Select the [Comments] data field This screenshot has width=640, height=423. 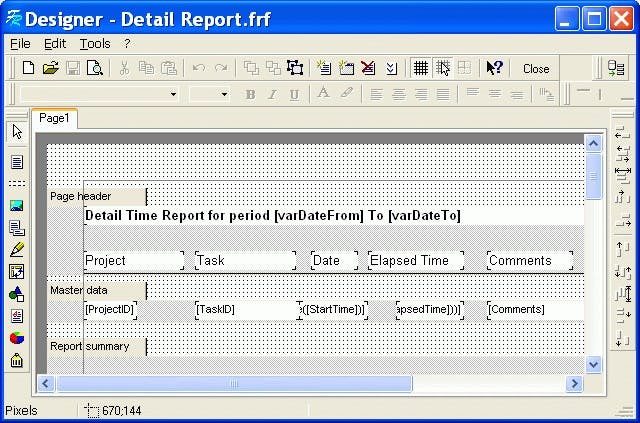pyautogui.click(x=536, y=309)
